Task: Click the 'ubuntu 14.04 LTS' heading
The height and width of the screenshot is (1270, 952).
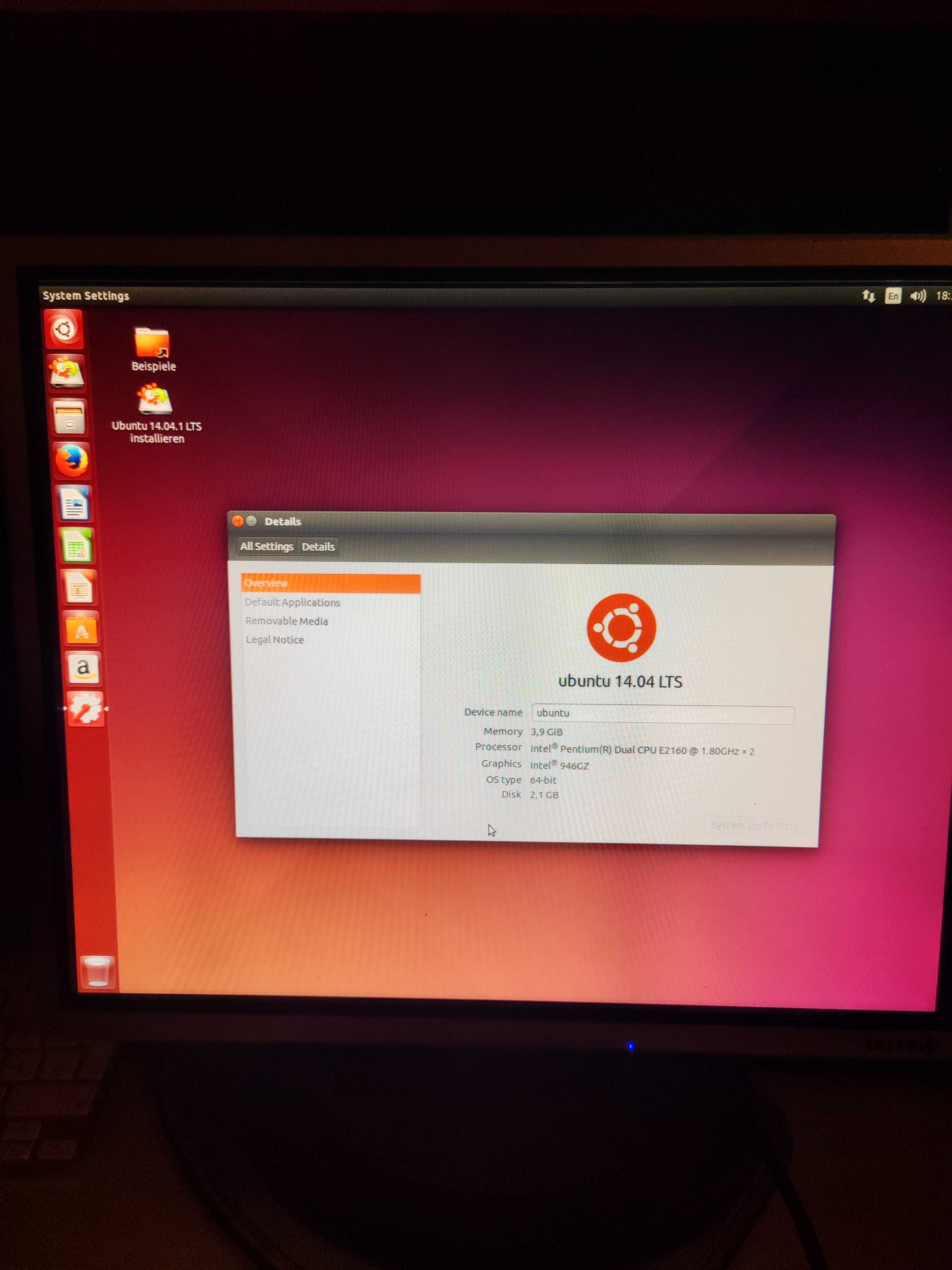Action: pos(620,682)
